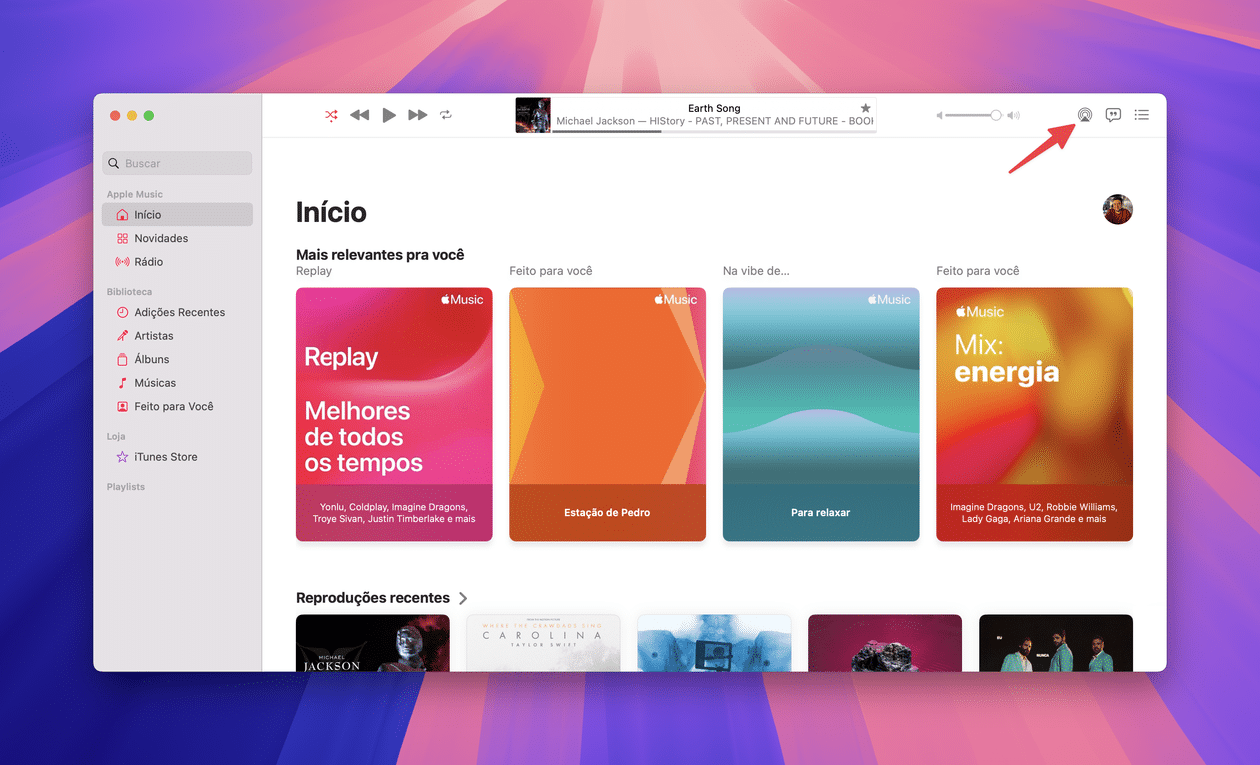Open the account profile avatar
1260x765 pixels.
coord(1118,210)
